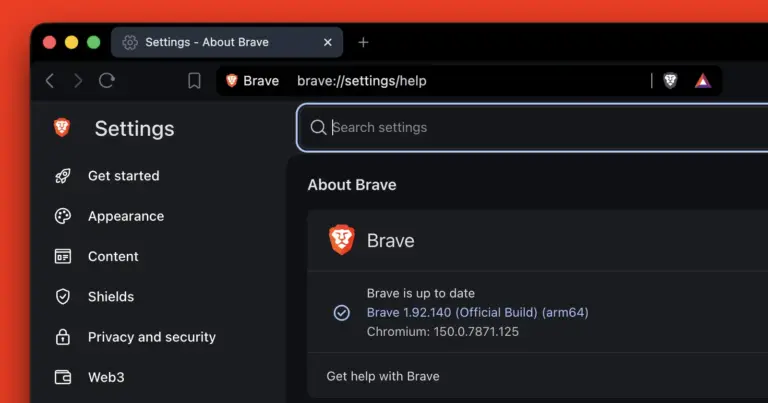Open Brave Shields lion icon in address bar
The image size is (768, 403).
tap(670, 81)
